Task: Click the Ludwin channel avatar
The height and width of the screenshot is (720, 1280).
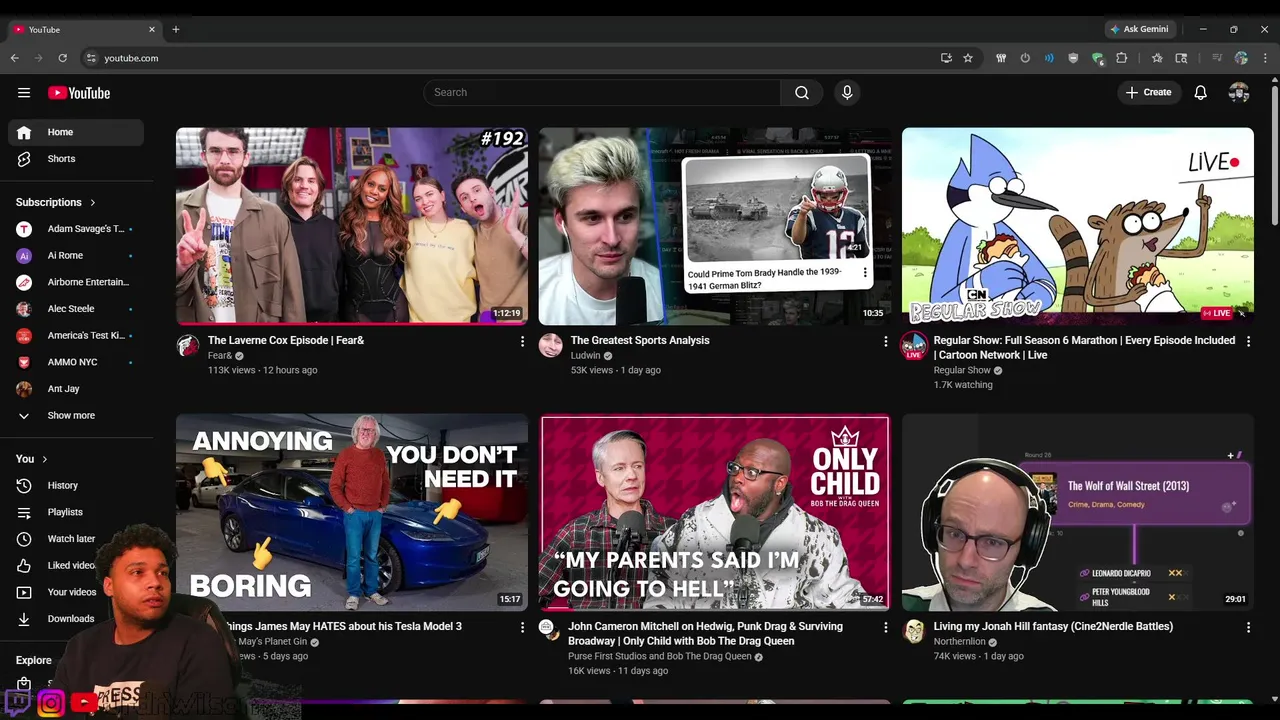Action: [x=551, y=346]
